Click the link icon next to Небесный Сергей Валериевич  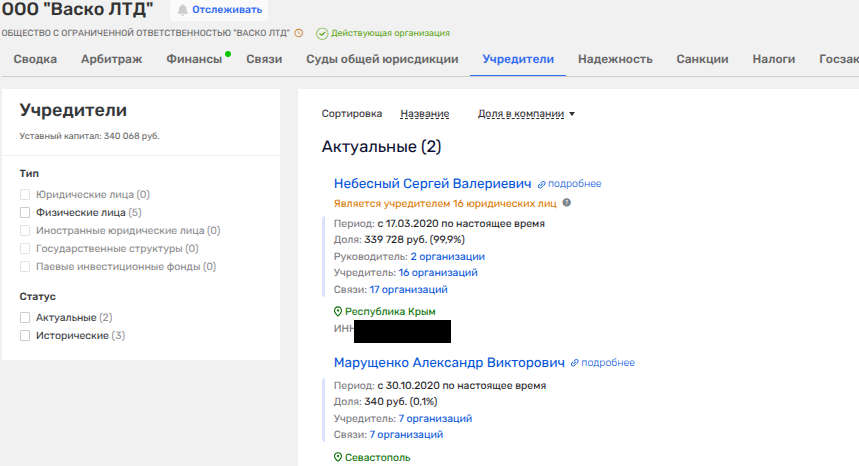click(x=542, y=184)
